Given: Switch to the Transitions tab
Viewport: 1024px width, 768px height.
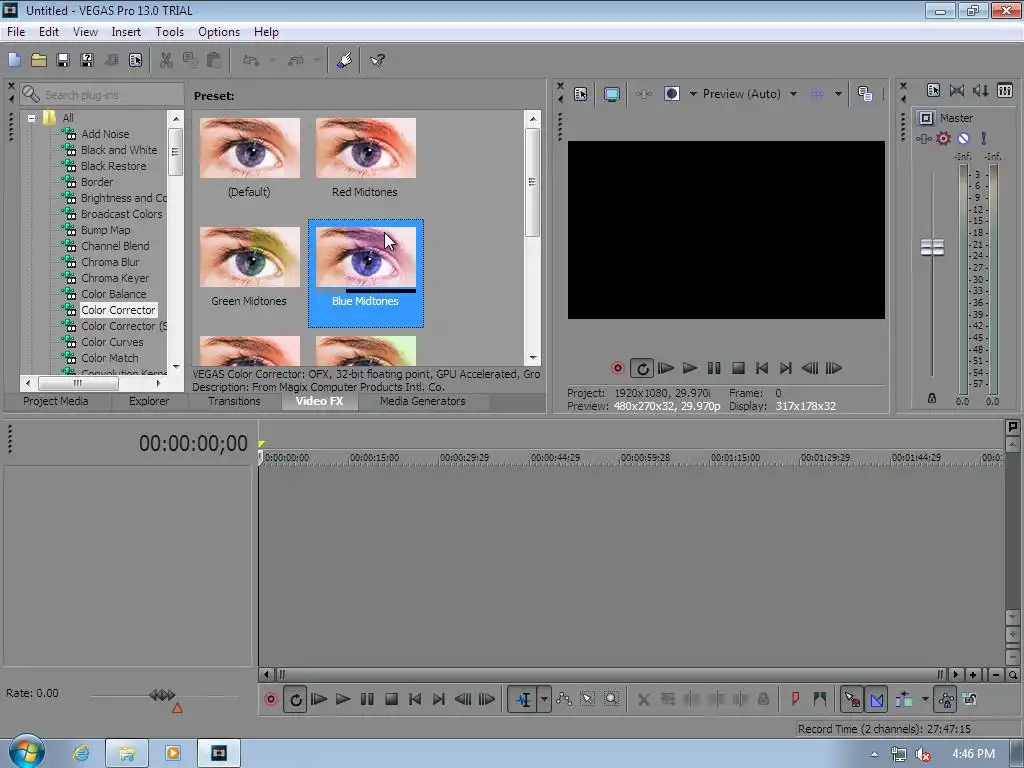Looking at the screenshot, I should 234,401.
